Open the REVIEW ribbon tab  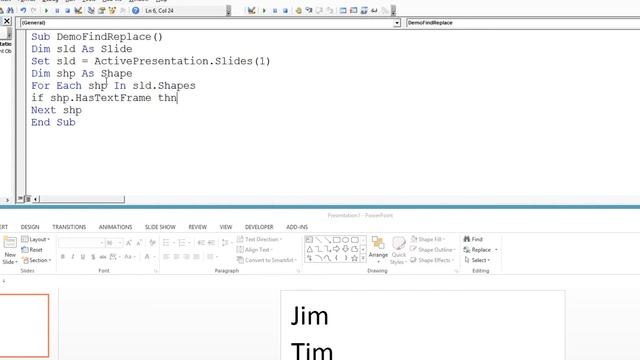click(198, 227)
